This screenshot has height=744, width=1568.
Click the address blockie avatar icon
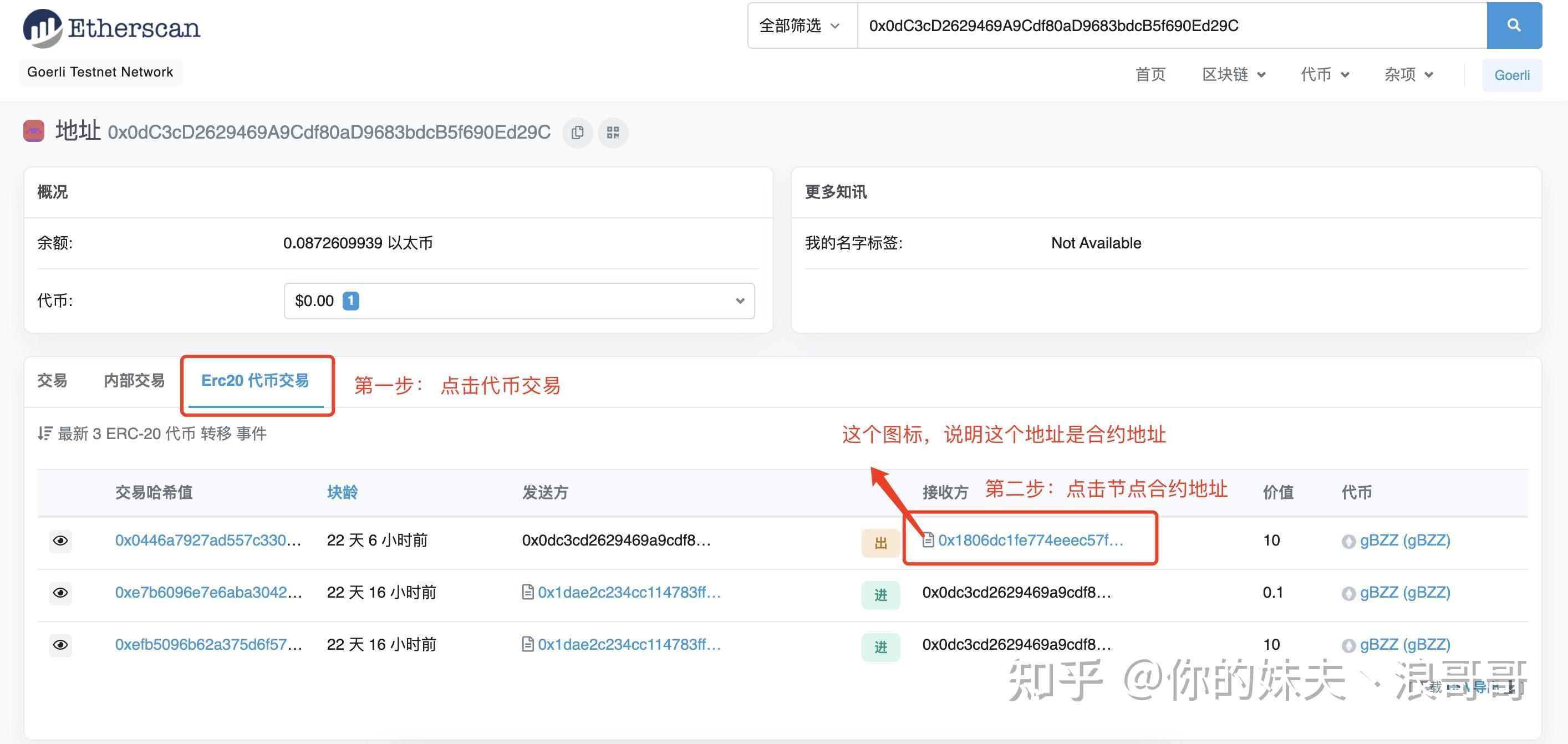(33, 131)
